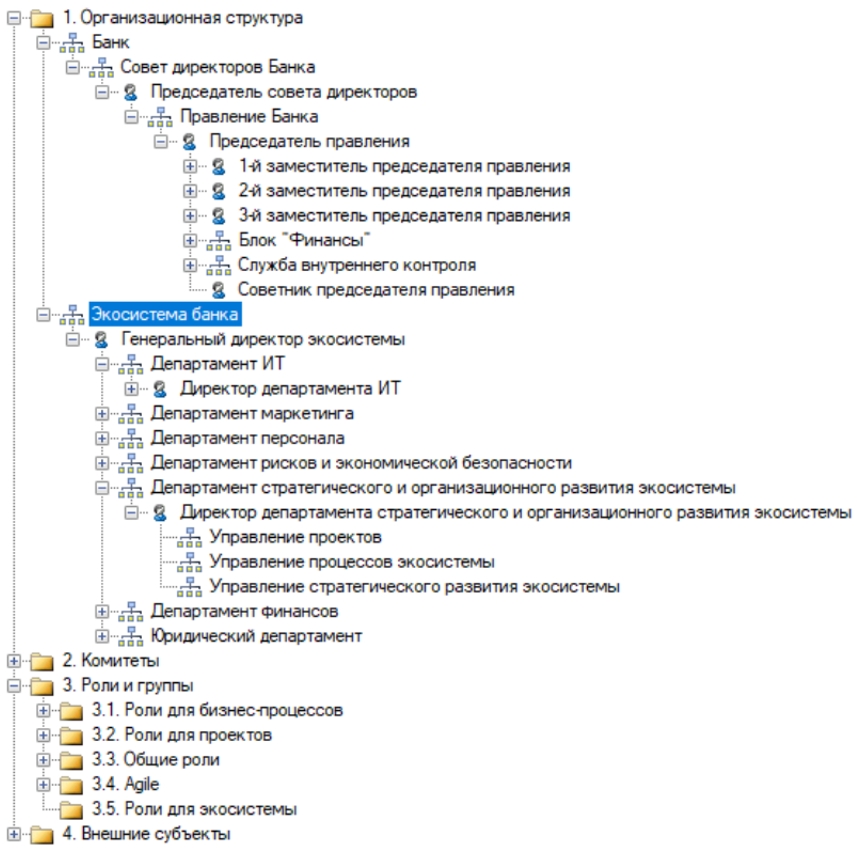Screen dimensions: 857x850
Task: Select Совет директоров Банка item
Action: click(x=218, y=68)
